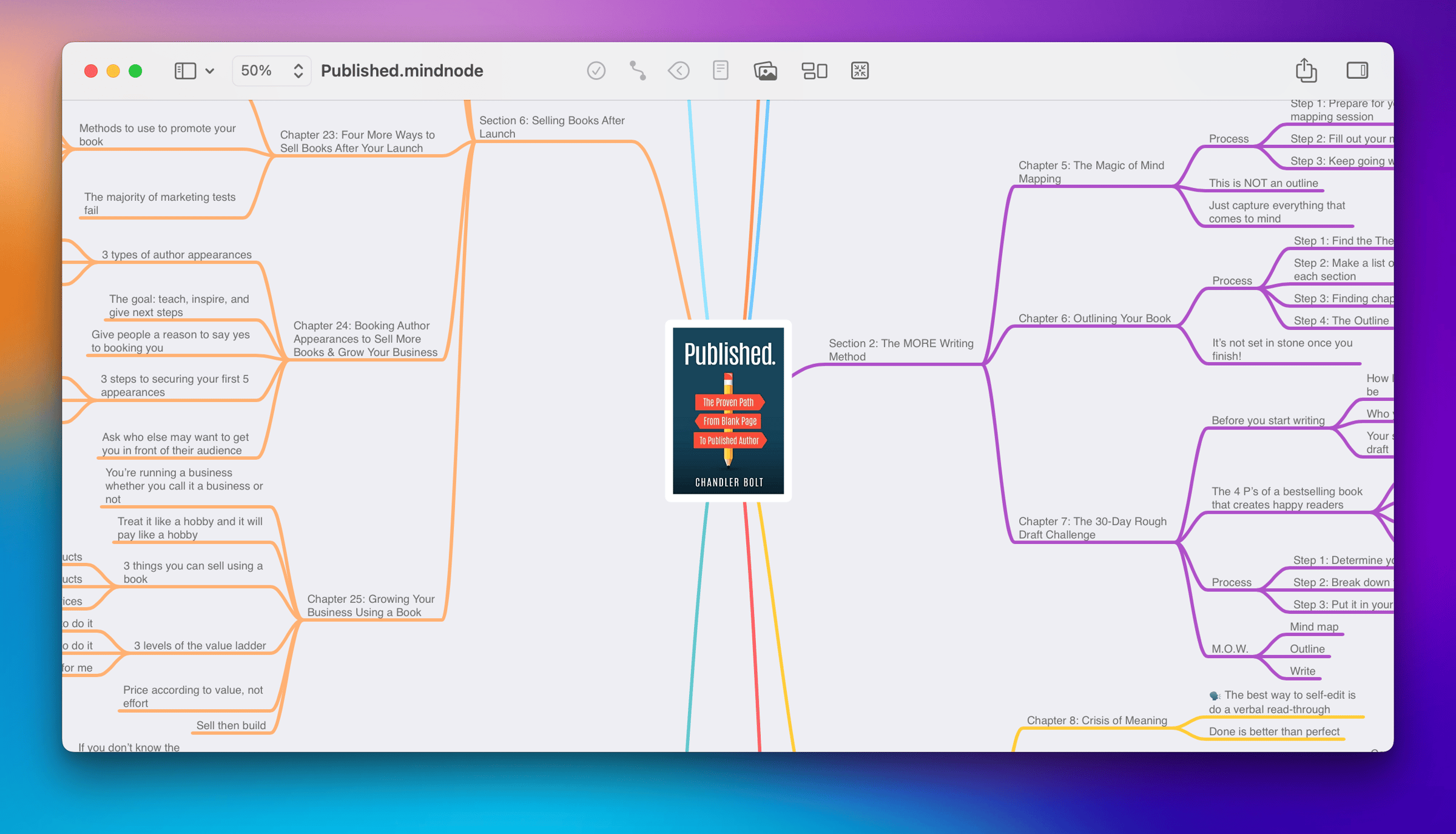
Task: Open the note icon in toolbar
Action: (720, 70)
